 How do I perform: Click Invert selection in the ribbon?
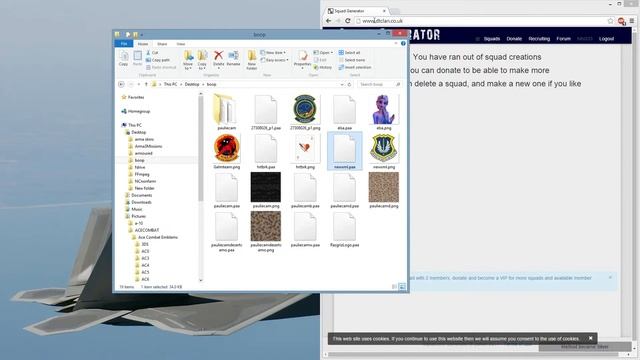click(x=355, y=67)
